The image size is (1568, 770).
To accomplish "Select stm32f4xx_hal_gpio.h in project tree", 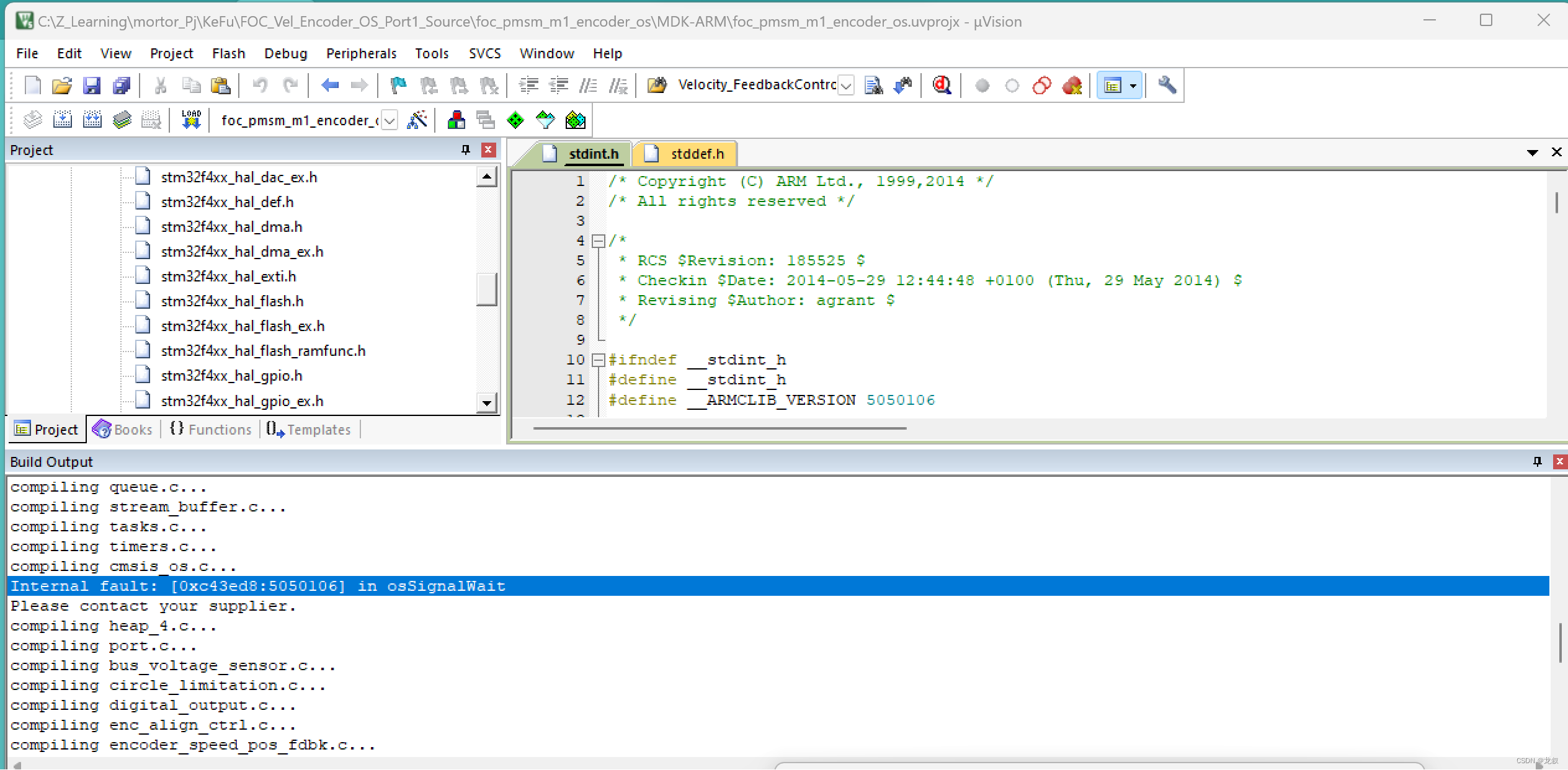I will tap(231, 376).
